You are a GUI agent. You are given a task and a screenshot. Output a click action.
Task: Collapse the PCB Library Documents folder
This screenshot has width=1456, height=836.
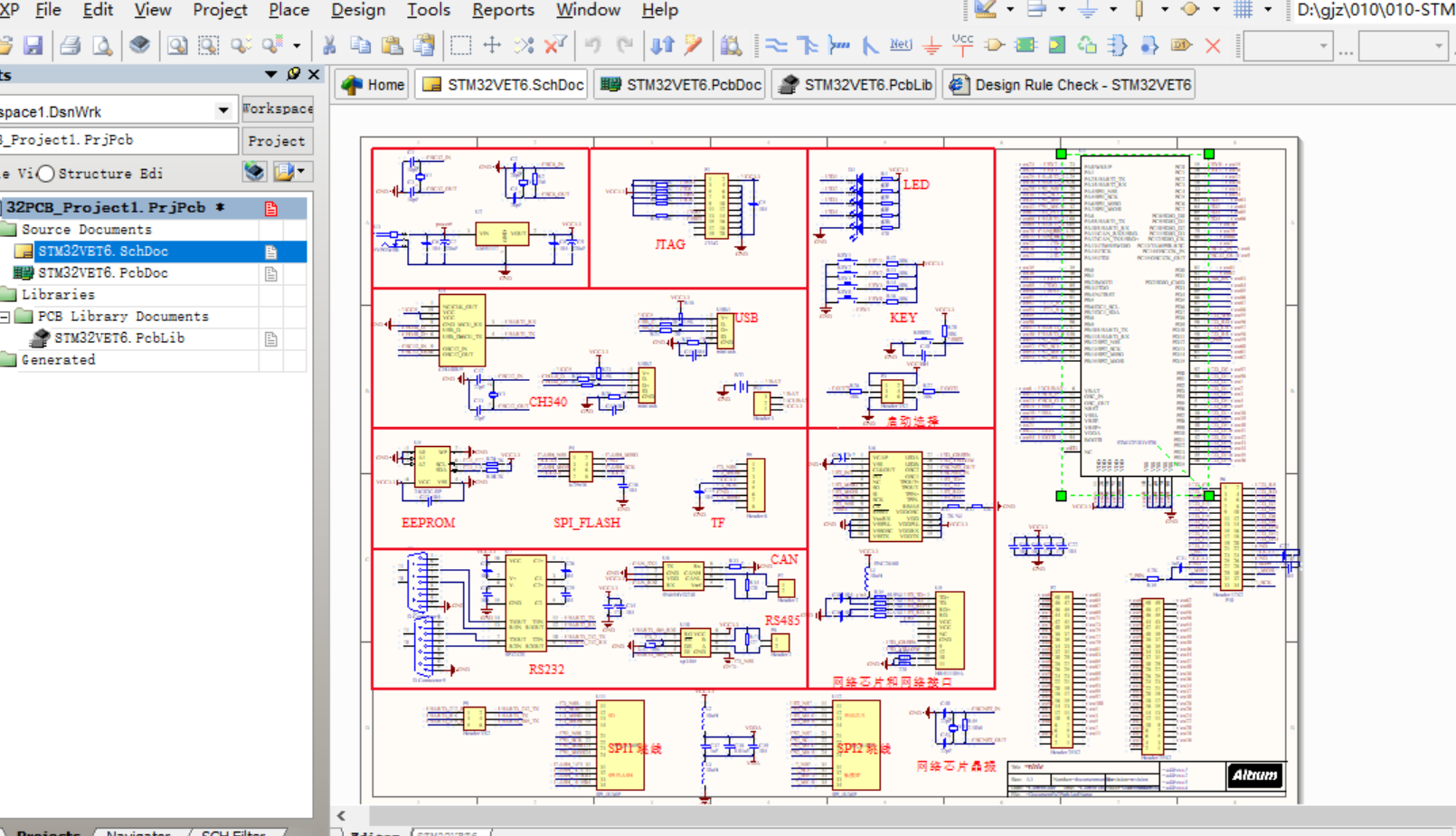click(x=5, y=317)
